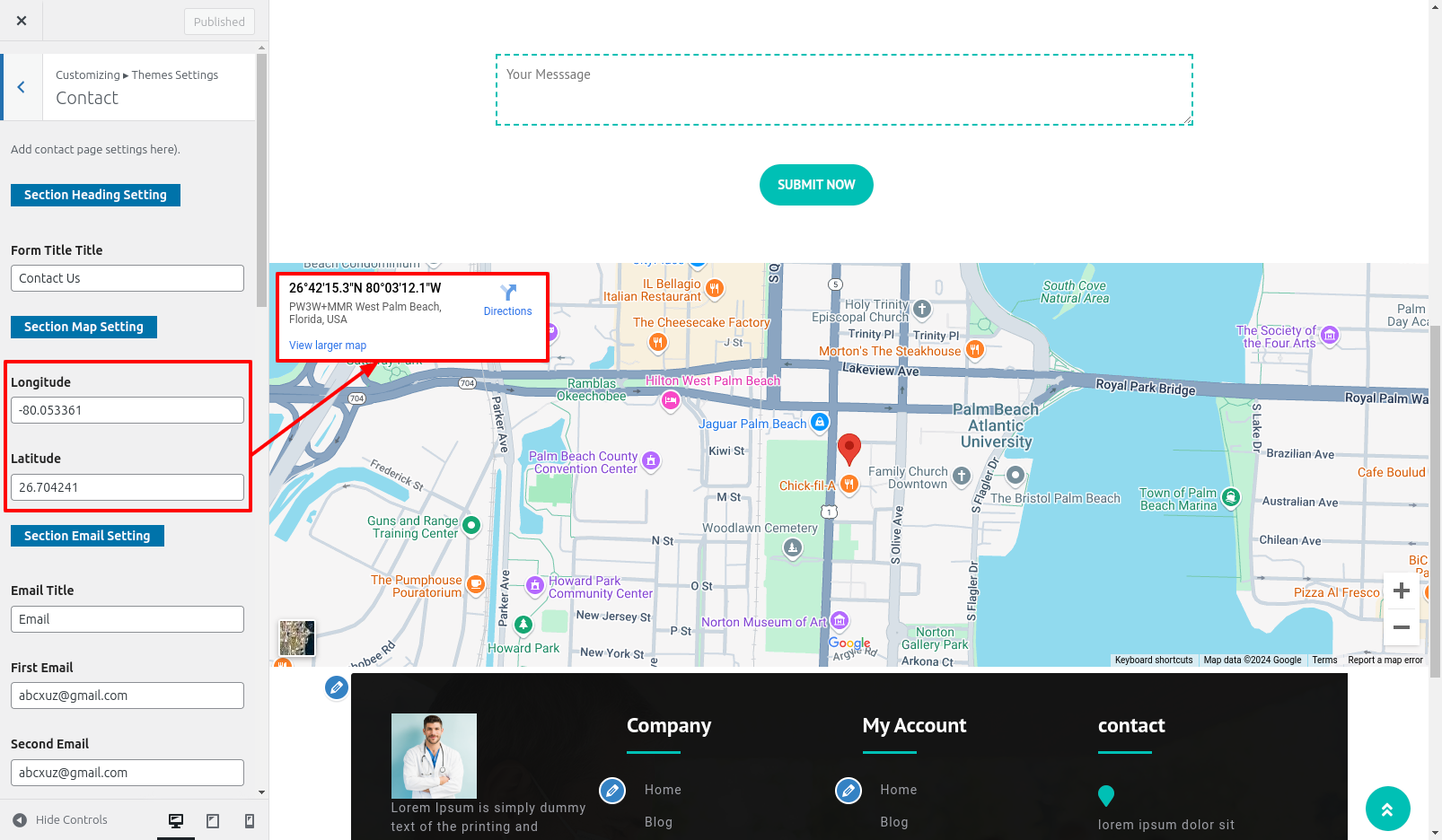
Task: Click the Google logo on map
Action: (849, 643)
